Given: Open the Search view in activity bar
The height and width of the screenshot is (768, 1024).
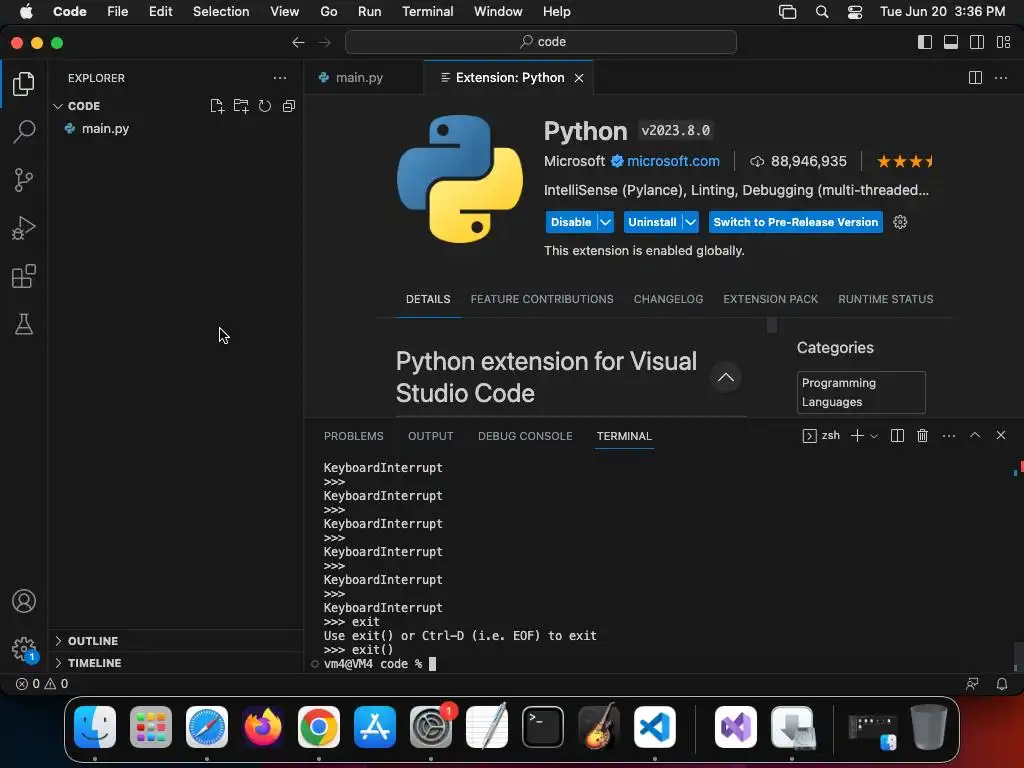Looking at the screenshot, I should (24, 131).
